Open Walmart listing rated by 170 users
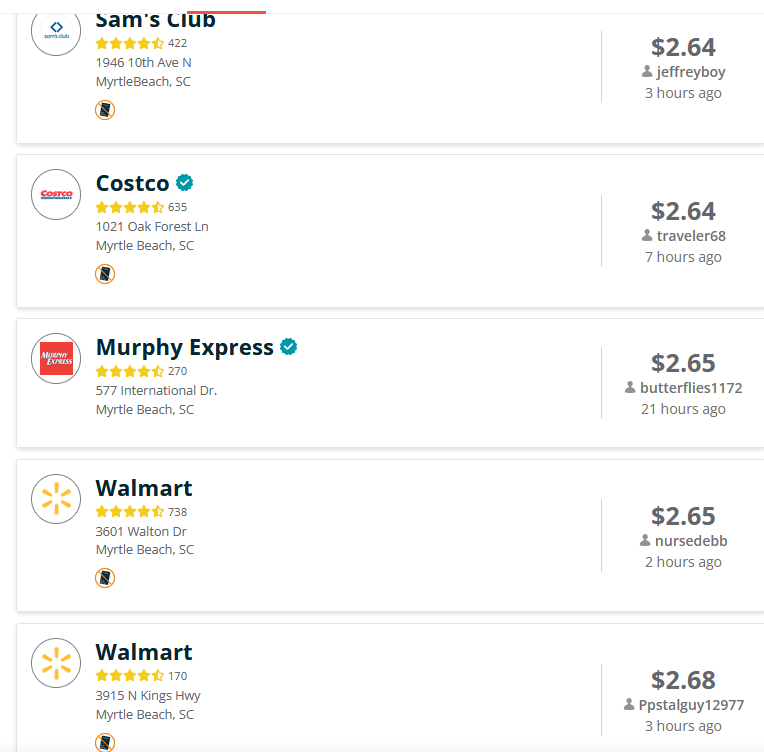 144,652
